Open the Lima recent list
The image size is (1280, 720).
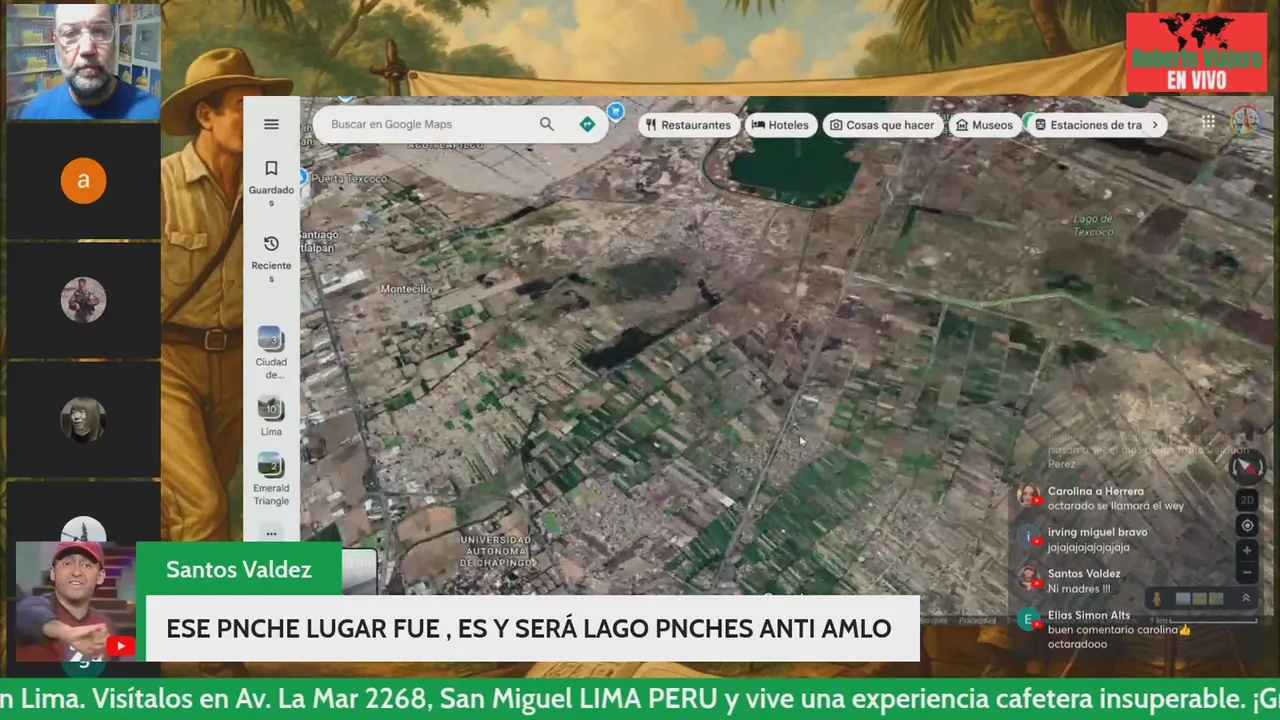[x=271, y=417]
